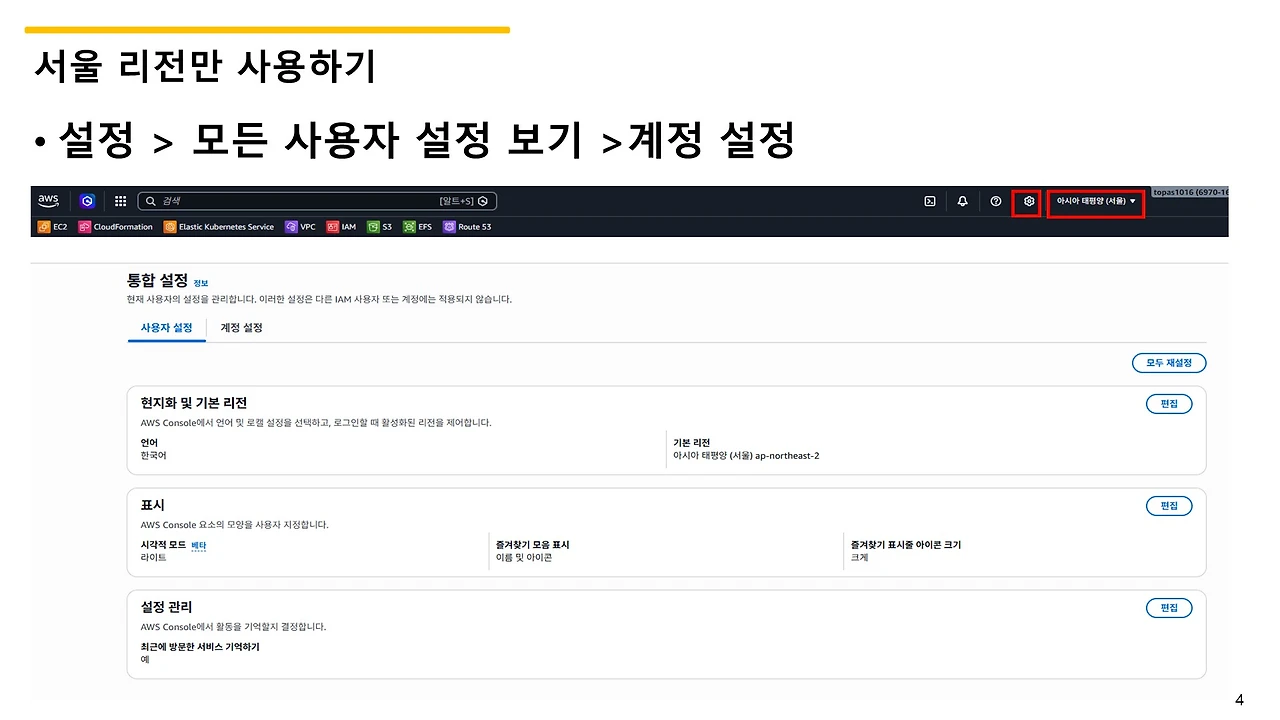Open the settings gear icon

point(1028,201)
